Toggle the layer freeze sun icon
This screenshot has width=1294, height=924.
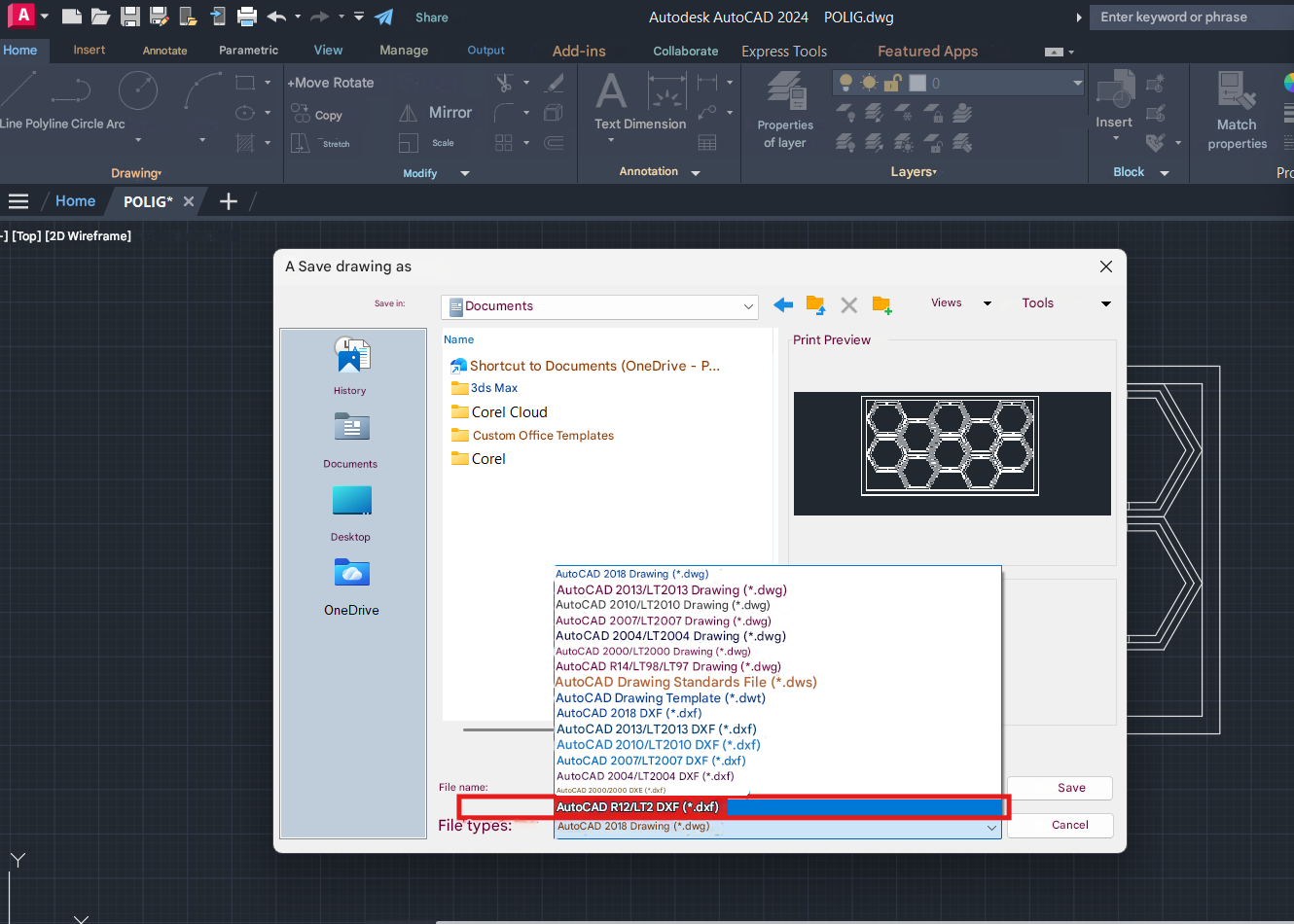pyautogui.click(x=869, y=83)
